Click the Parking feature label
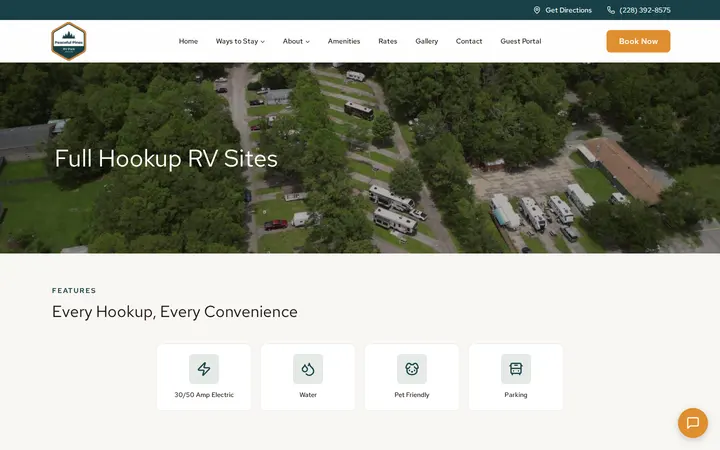This screenshot has width=720, height=450. tap(516, 395)
